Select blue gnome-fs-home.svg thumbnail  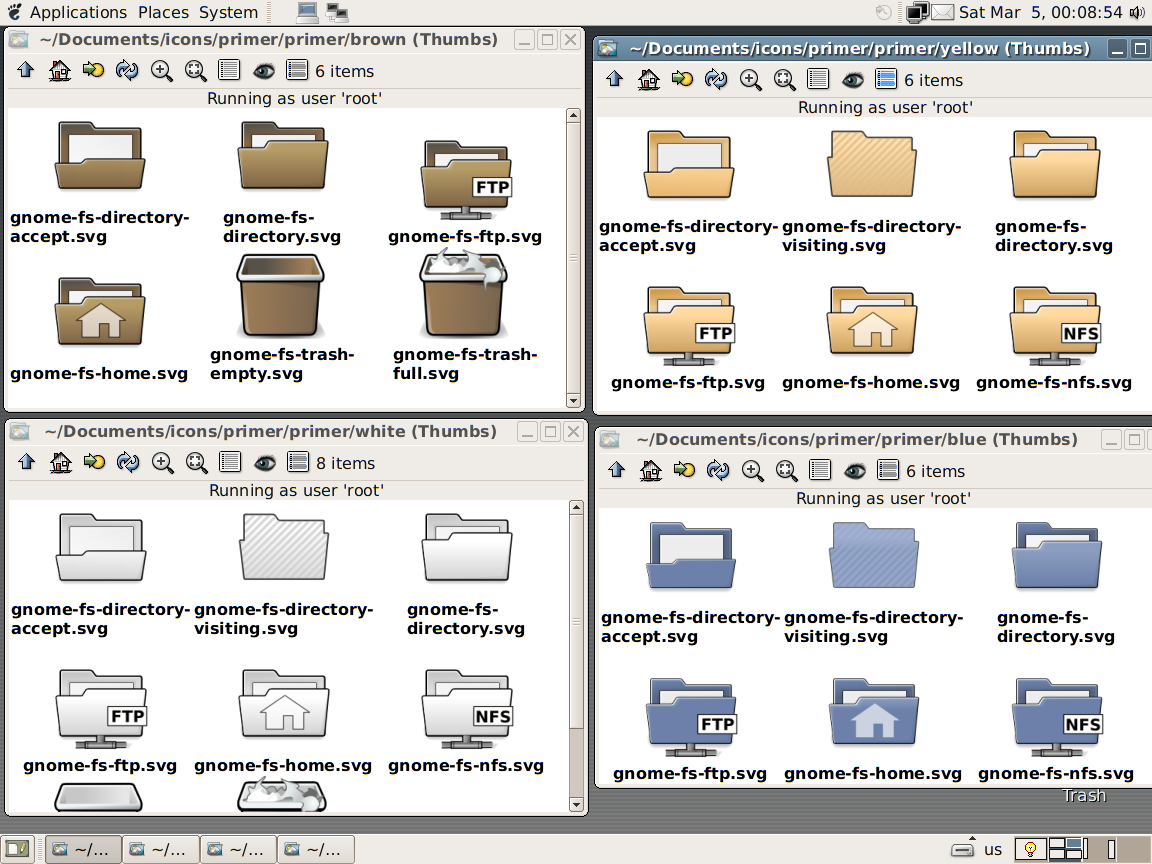point(874,713)
